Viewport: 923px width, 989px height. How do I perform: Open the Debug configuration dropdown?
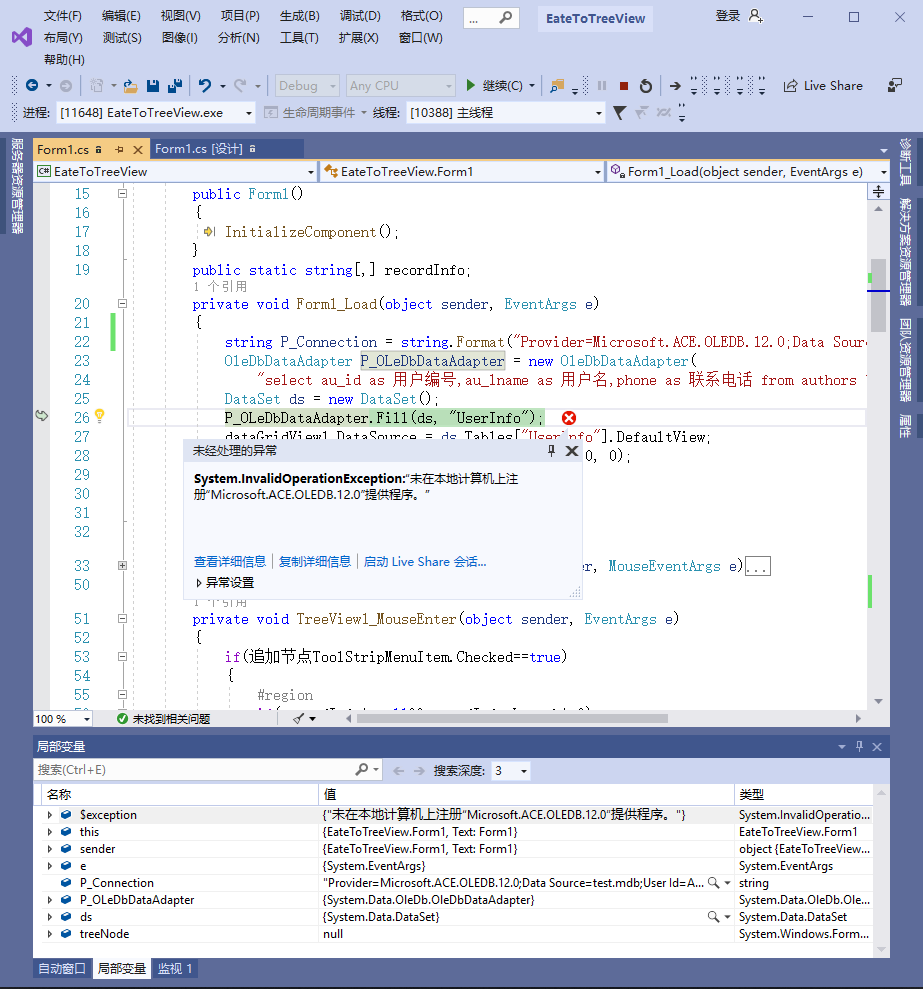coord(307,86)
